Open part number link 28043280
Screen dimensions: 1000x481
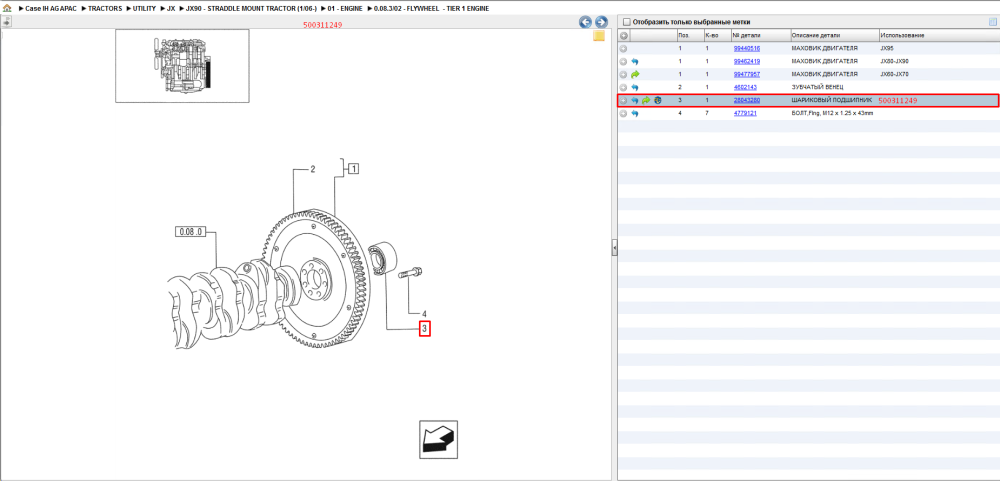tap(746, 101)
